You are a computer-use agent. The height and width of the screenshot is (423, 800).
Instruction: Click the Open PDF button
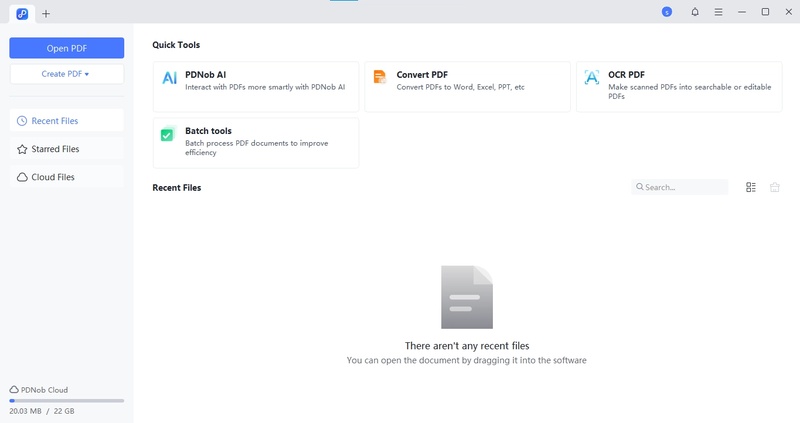click(x=67, y=48)
